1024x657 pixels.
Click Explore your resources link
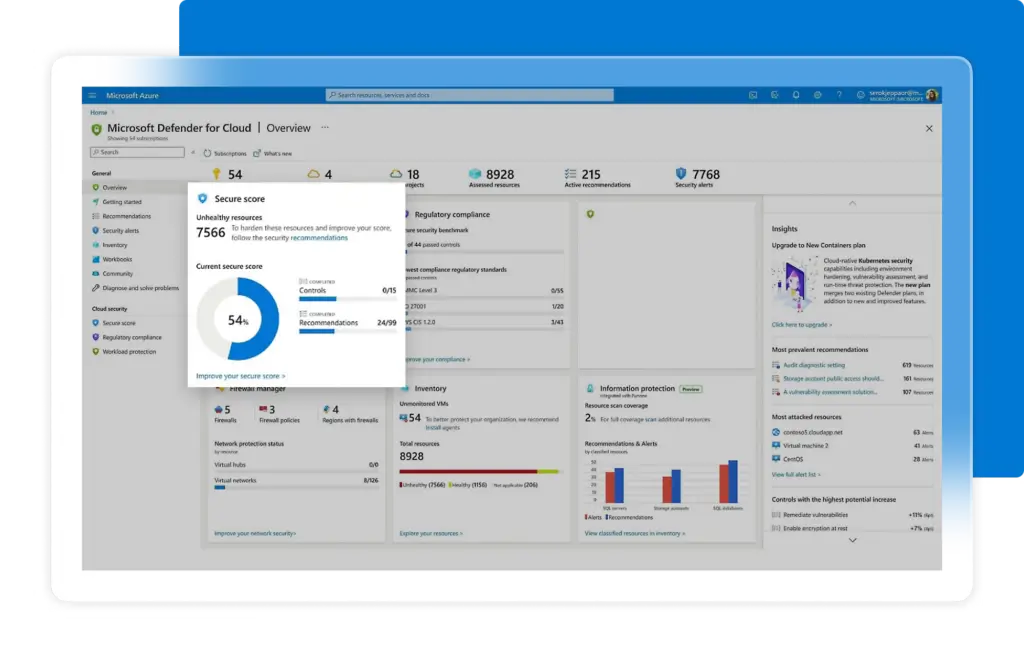pyautogui.click(x=431, y=534)
